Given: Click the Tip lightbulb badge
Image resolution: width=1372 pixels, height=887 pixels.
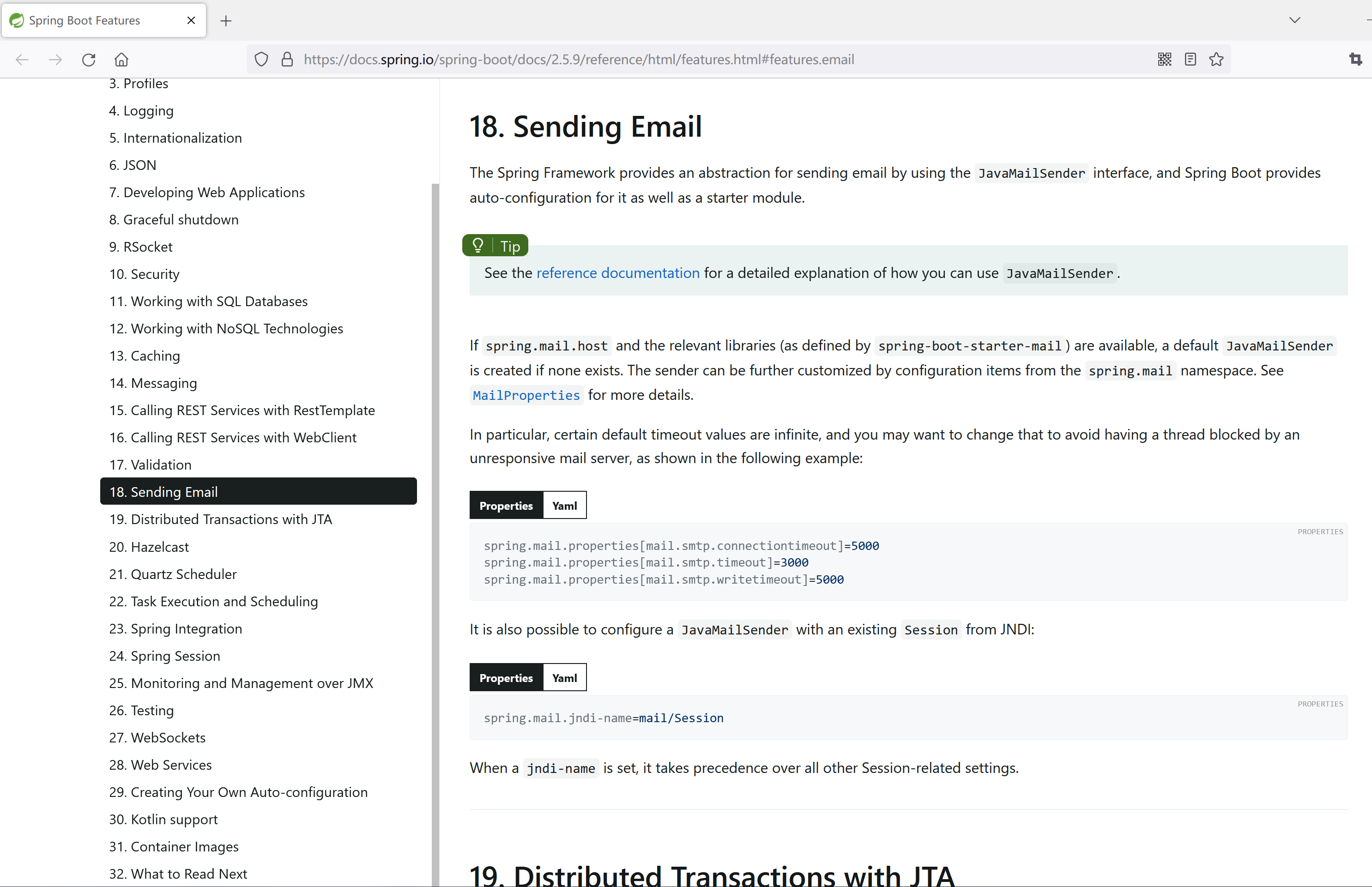Looking at the screenshot, I should coord(495,246).
